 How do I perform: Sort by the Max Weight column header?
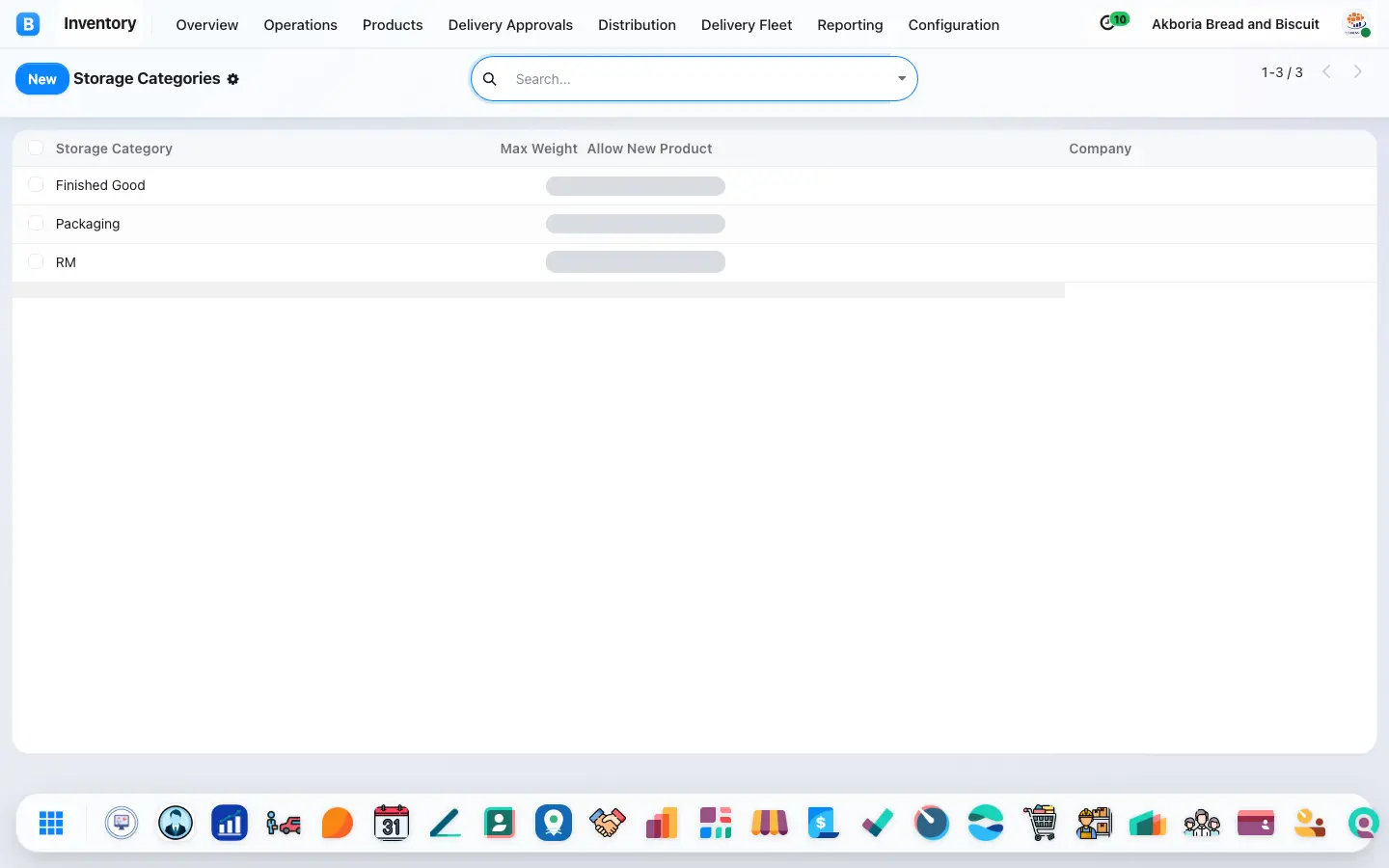pyautogui.click(x=538, y=149)
